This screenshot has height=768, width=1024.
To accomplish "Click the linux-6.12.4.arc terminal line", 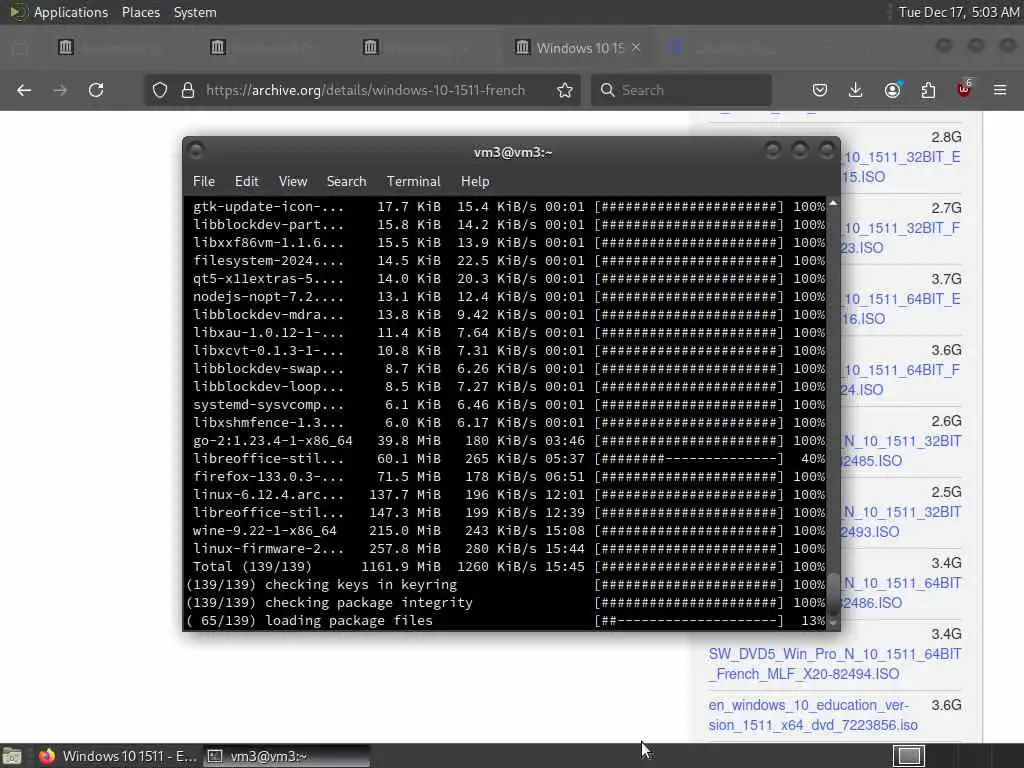I will pyautogui.click(x=509, y=495).
